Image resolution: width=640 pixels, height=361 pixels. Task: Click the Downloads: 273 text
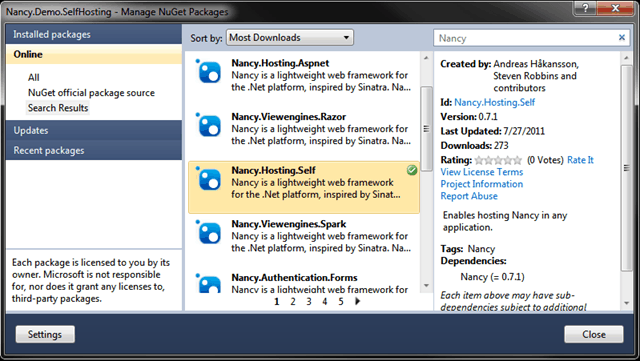474,145
